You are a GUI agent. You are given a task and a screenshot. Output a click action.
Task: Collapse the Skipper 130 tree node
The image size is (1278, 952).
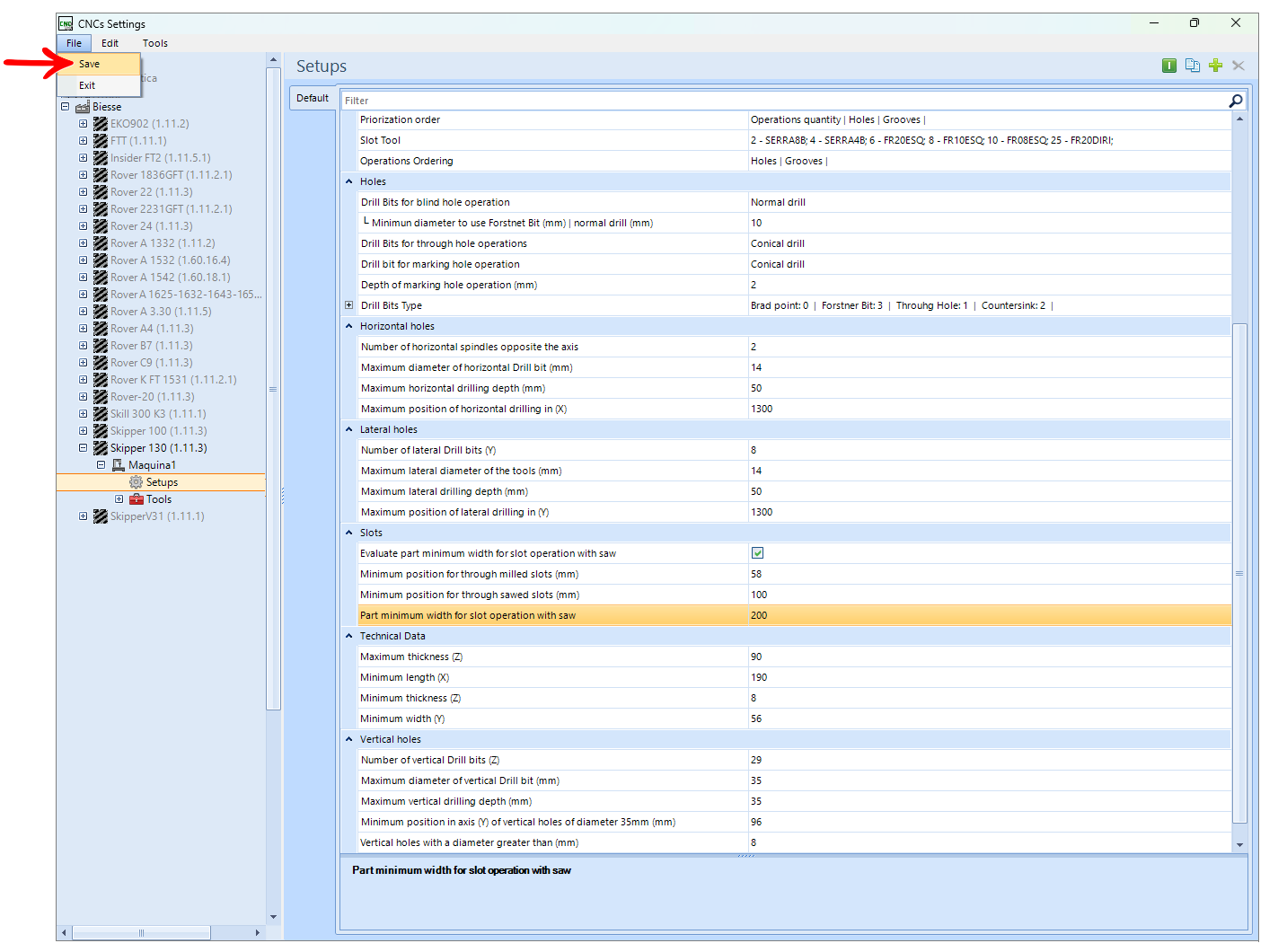(x=84, y=448)
